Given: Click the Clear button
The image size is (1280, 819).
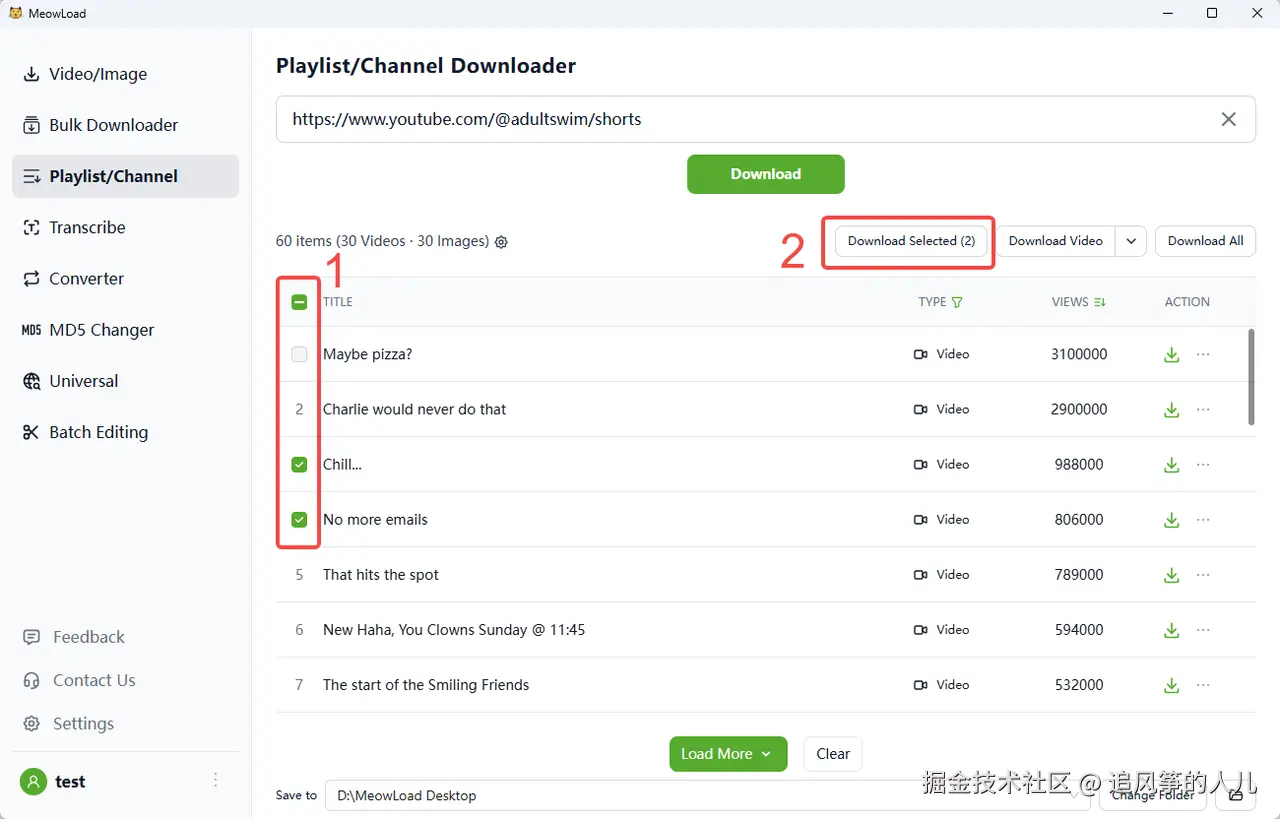Looking at the screenshot, I should pyautogui.click(x=833, y=754).
